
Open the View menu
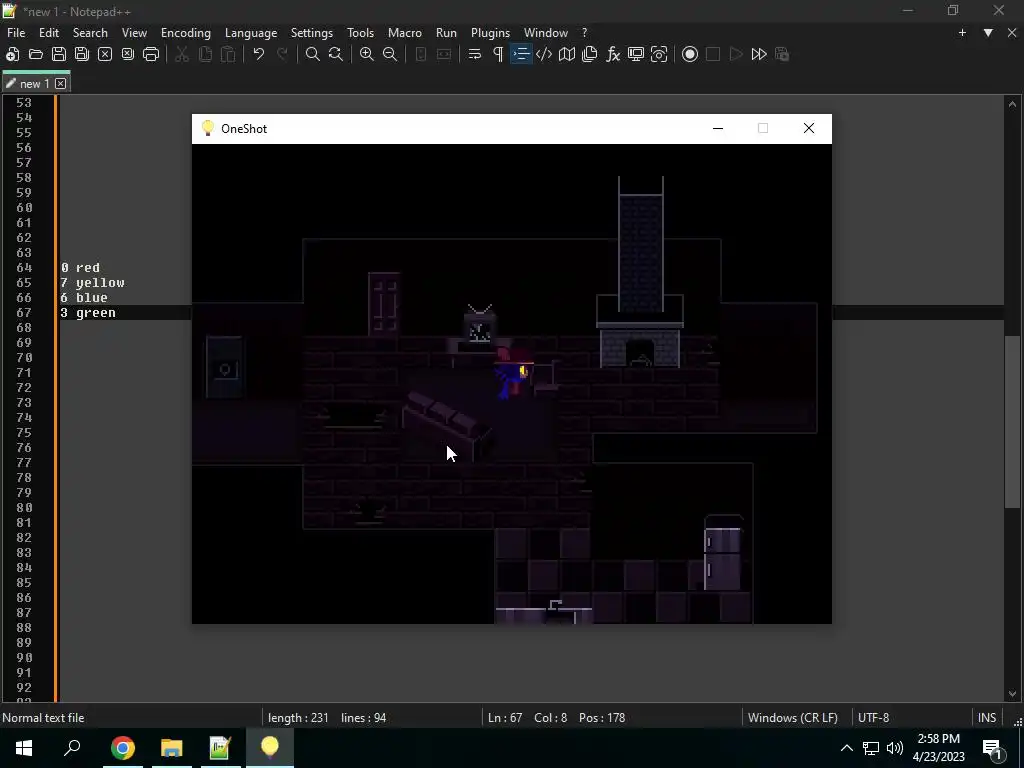(134, 33)
